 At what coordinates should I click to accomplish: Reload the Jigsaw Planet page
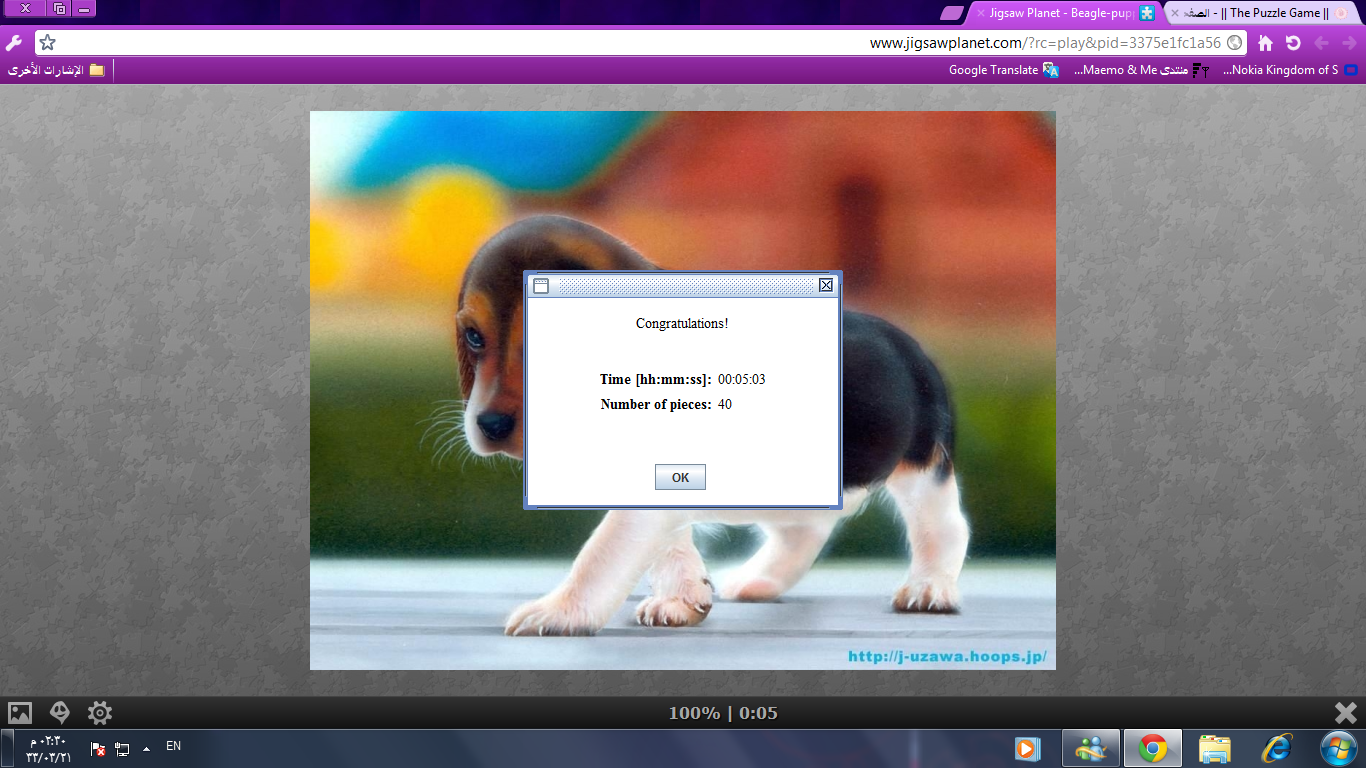[1293, 43]
